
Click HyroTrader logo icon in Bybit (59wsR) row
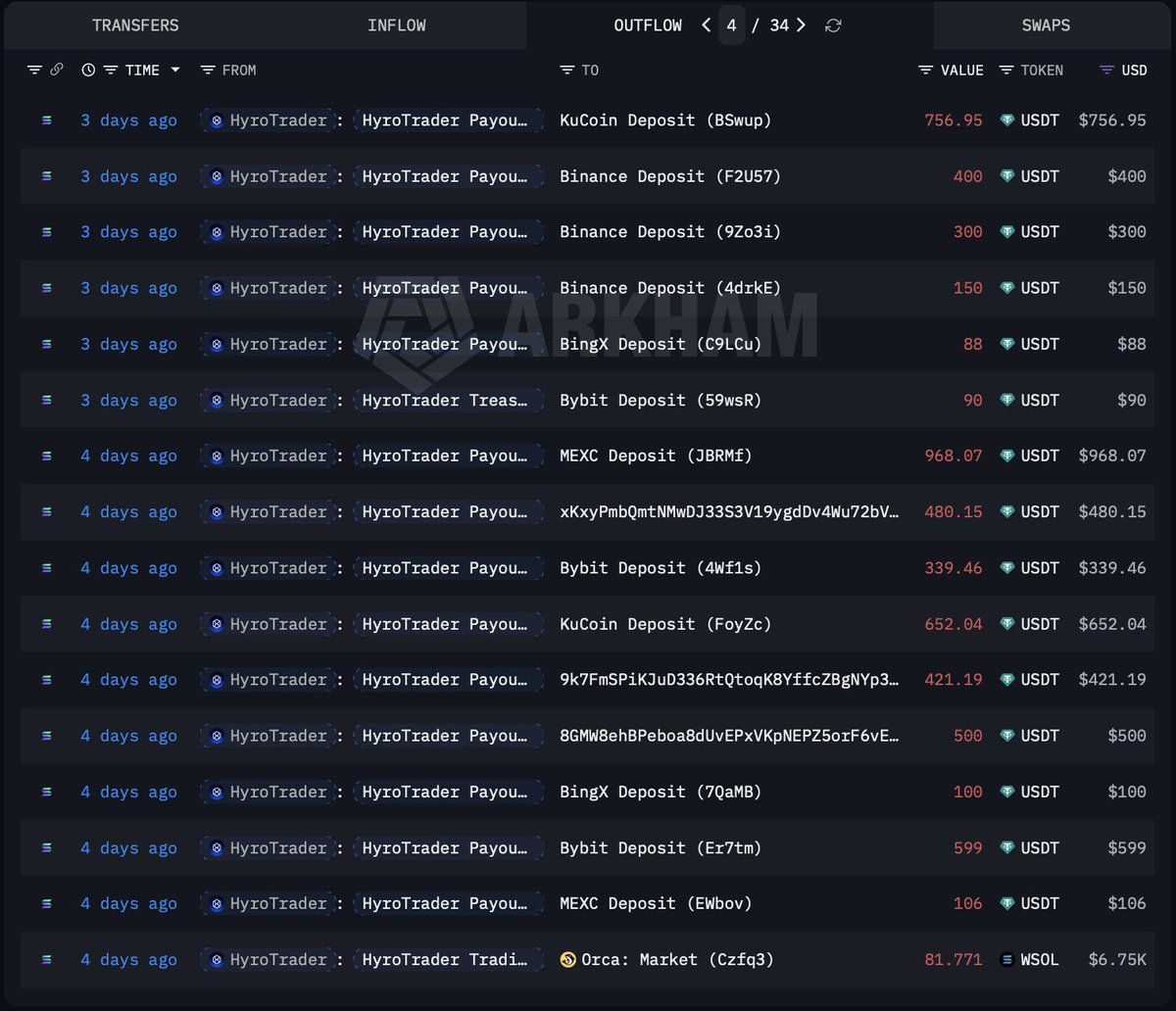tap(217, 400)
